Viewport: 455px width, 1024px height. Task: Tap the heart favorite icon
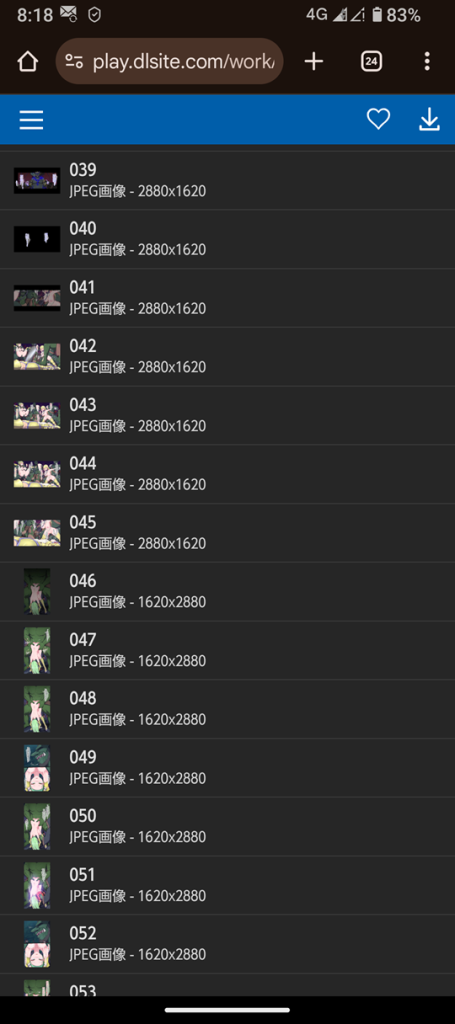[378, 119]
